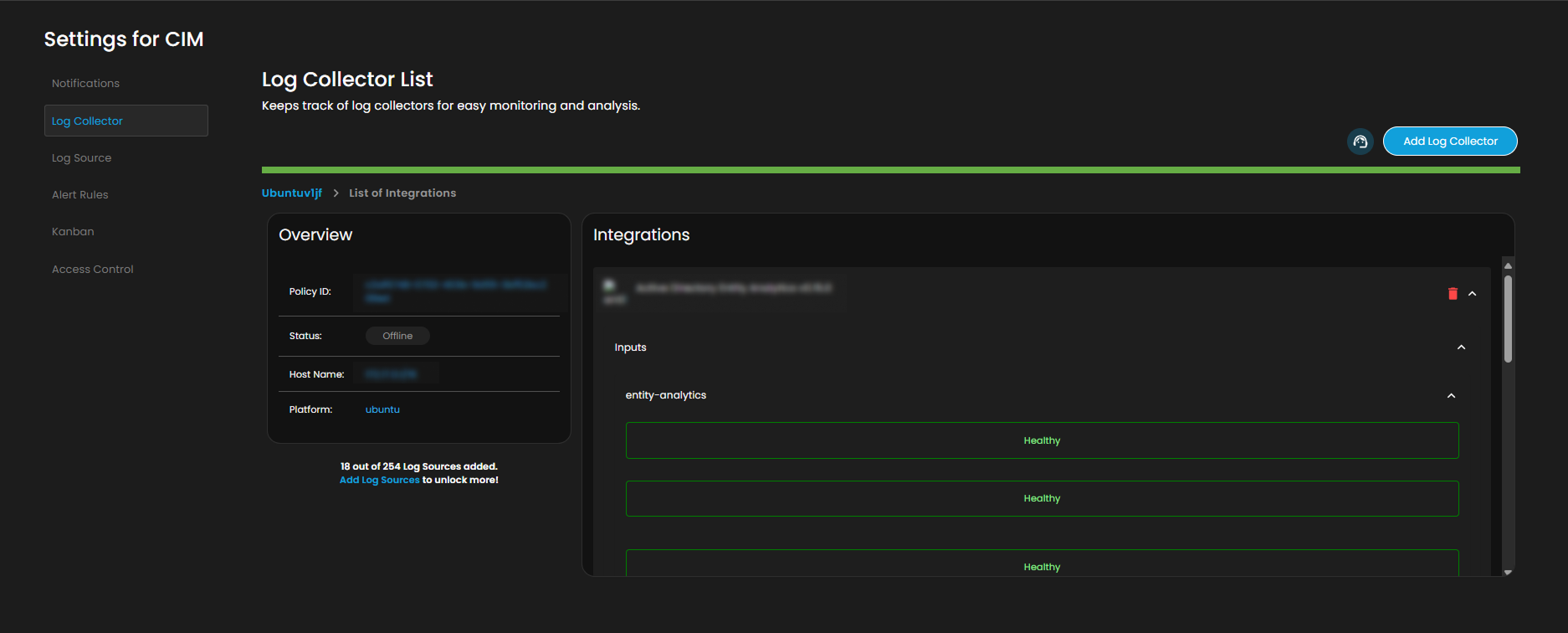This screenshot has width=1568, height=633.
Task: Click the headset support icon
Action: (x=1360, y=142)
